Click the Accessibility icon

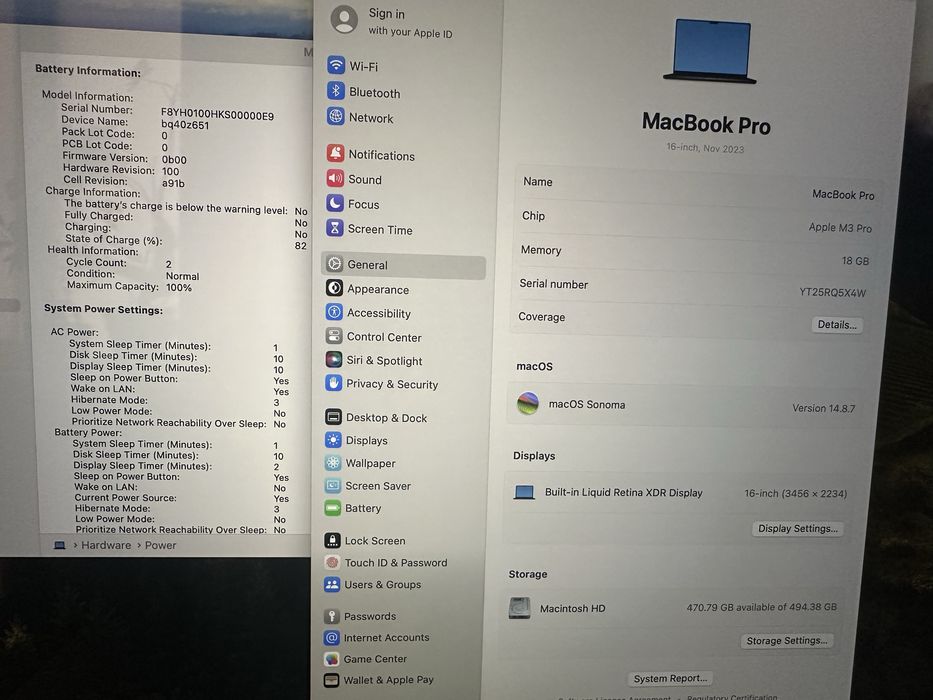[x=334, y=312]
